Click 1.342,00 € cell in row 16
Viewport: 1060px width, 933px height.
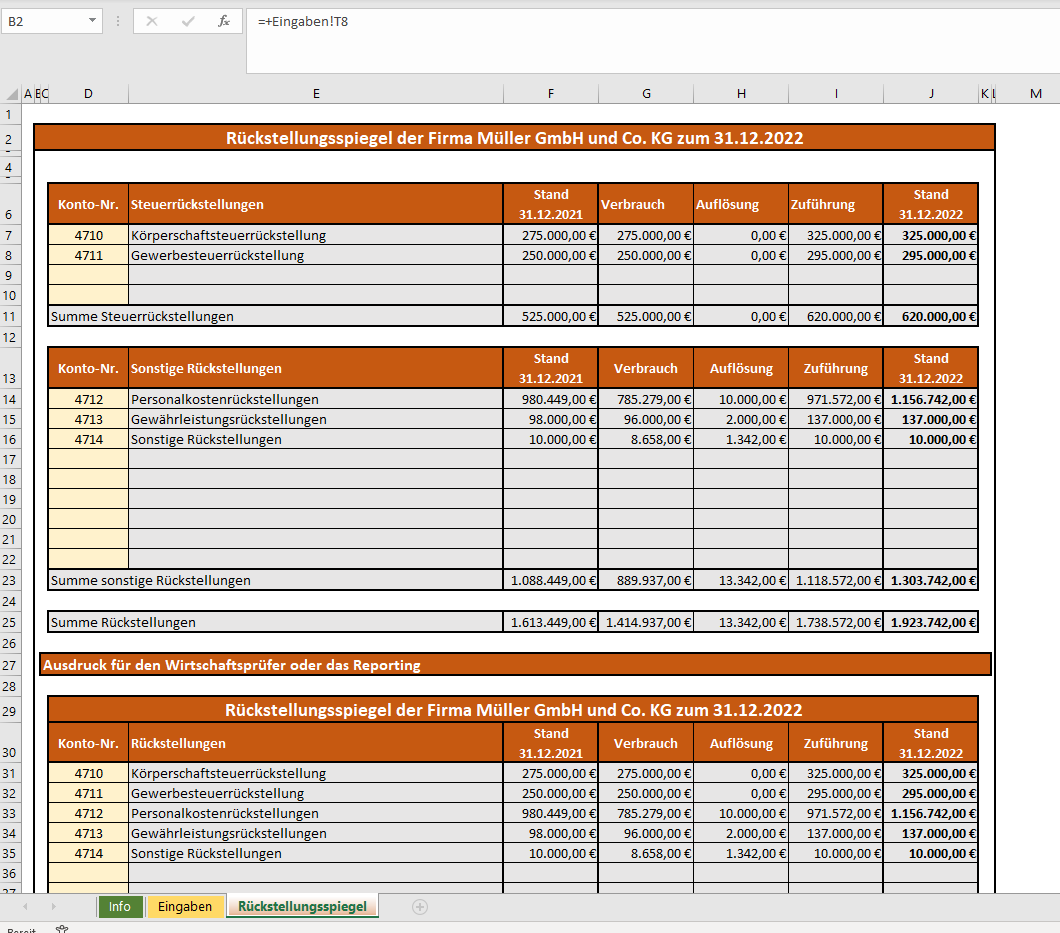[x=741, y=439]
